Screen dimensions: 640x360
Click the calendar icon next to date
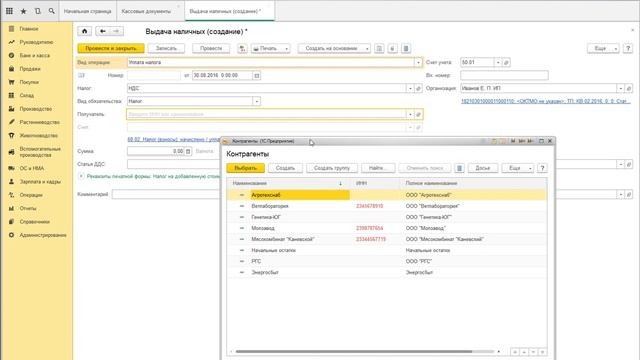(x=256, y=76)
